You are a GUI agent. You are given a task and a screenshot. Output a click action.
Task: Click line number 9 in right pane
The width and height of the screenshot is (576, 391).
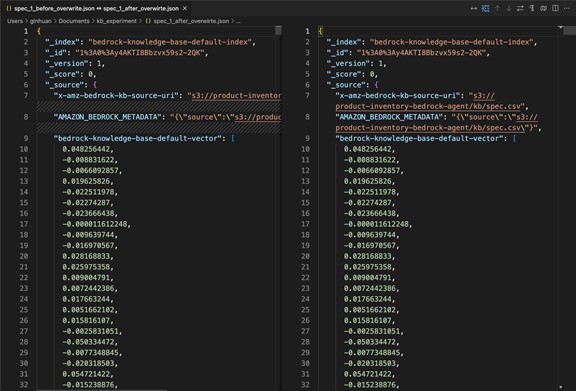307,138
